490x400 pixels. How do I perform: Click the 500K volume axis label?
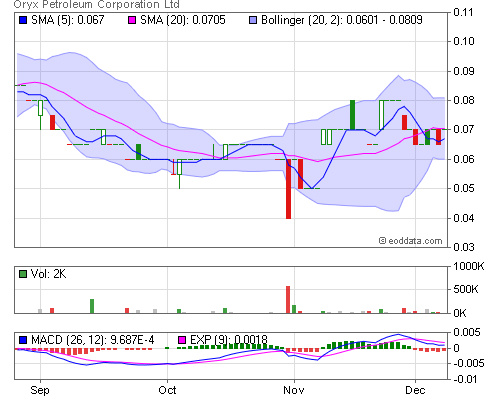[x=466, y=289]
